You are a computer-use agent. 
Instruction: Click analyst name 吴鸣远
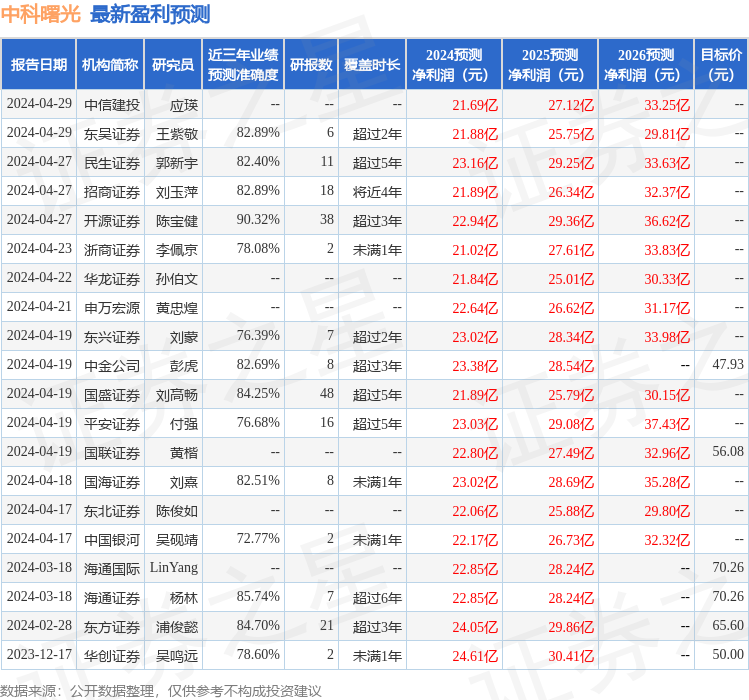point(177,656)
